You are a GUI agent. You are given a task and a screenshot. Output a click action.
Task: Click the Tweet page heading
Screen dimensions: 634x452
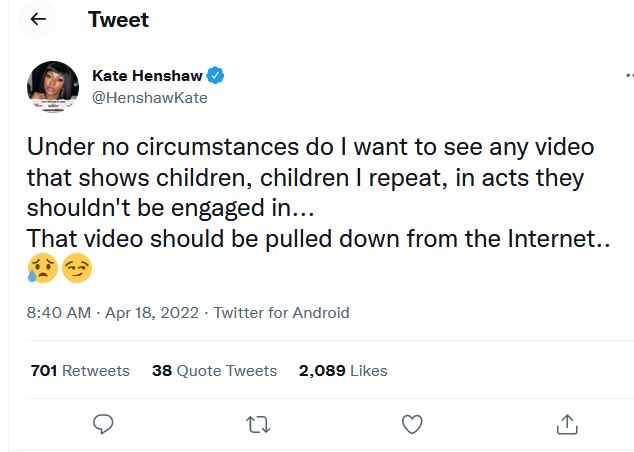[x=118, y=19]
